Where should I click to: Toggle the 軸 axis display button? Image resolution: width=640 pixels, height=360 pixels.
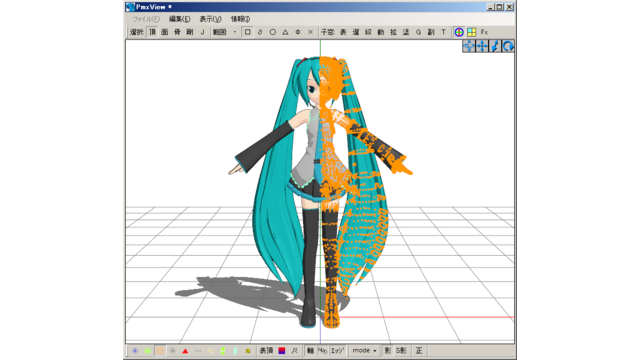tap(310, 351)
